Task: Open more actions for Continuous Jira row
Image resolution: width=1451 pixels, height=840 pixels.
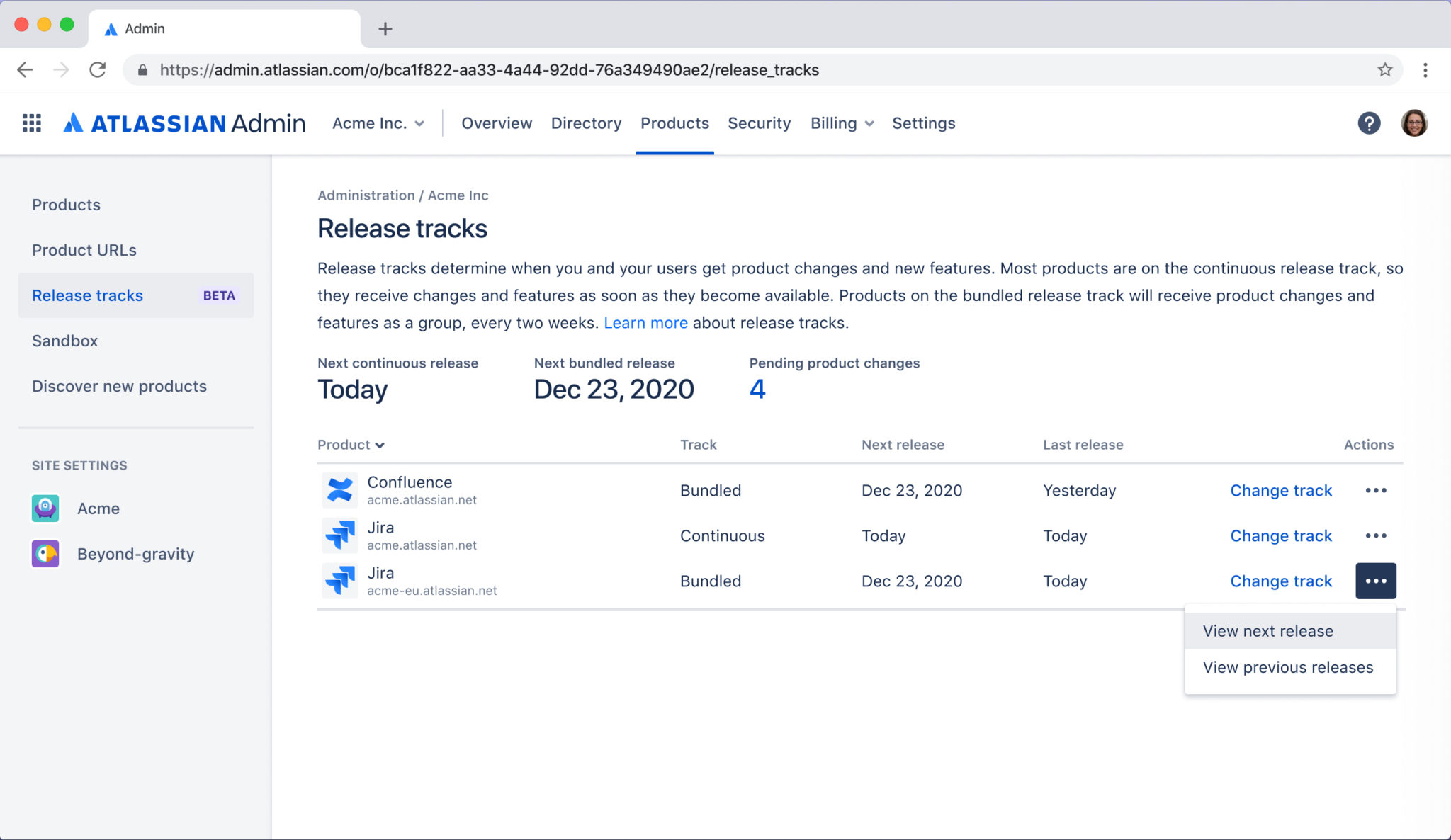Action: [1375, 535]
